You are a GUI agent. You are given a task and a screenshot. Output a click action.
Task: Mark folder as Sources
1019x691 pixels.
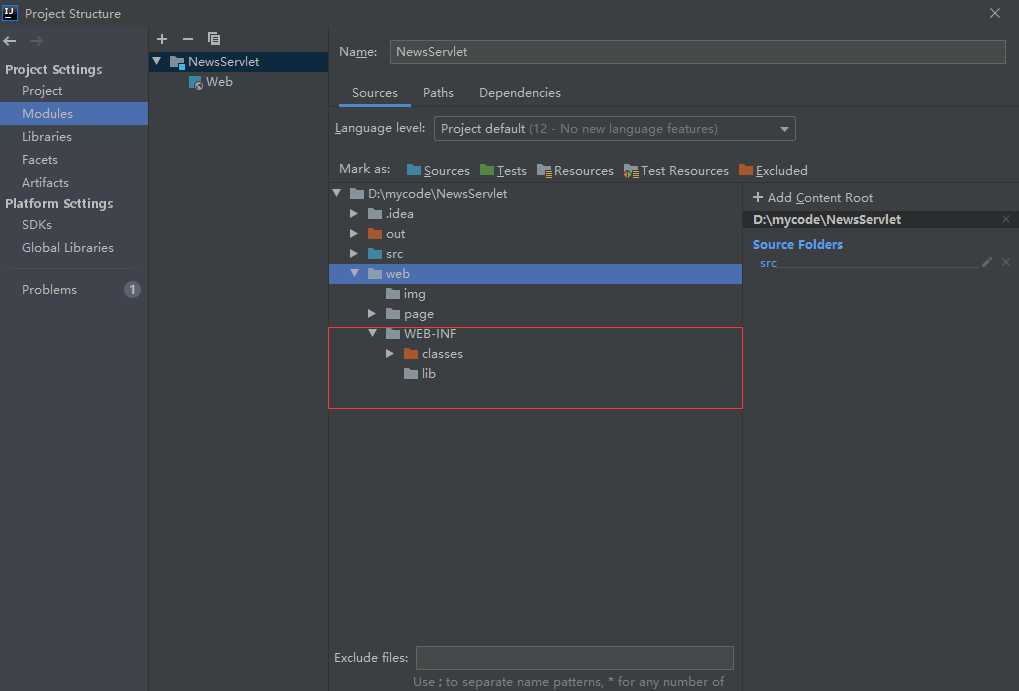pyautogui.click(x=438, y=170)
